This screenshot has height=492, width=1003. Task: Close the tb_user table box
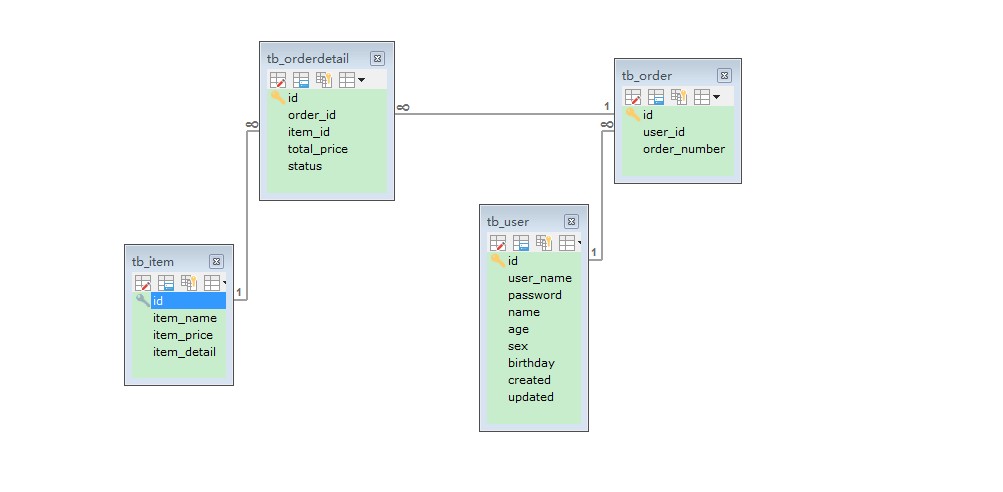571,222
